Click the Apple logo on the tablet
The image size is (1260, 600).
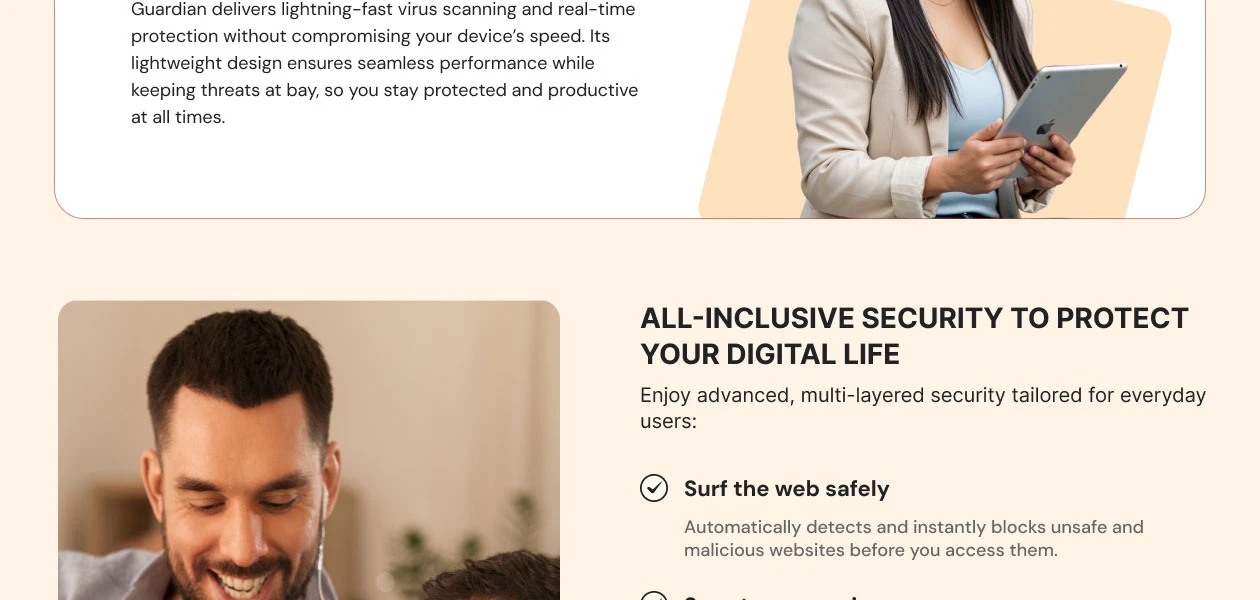(x=1045, y=128)
